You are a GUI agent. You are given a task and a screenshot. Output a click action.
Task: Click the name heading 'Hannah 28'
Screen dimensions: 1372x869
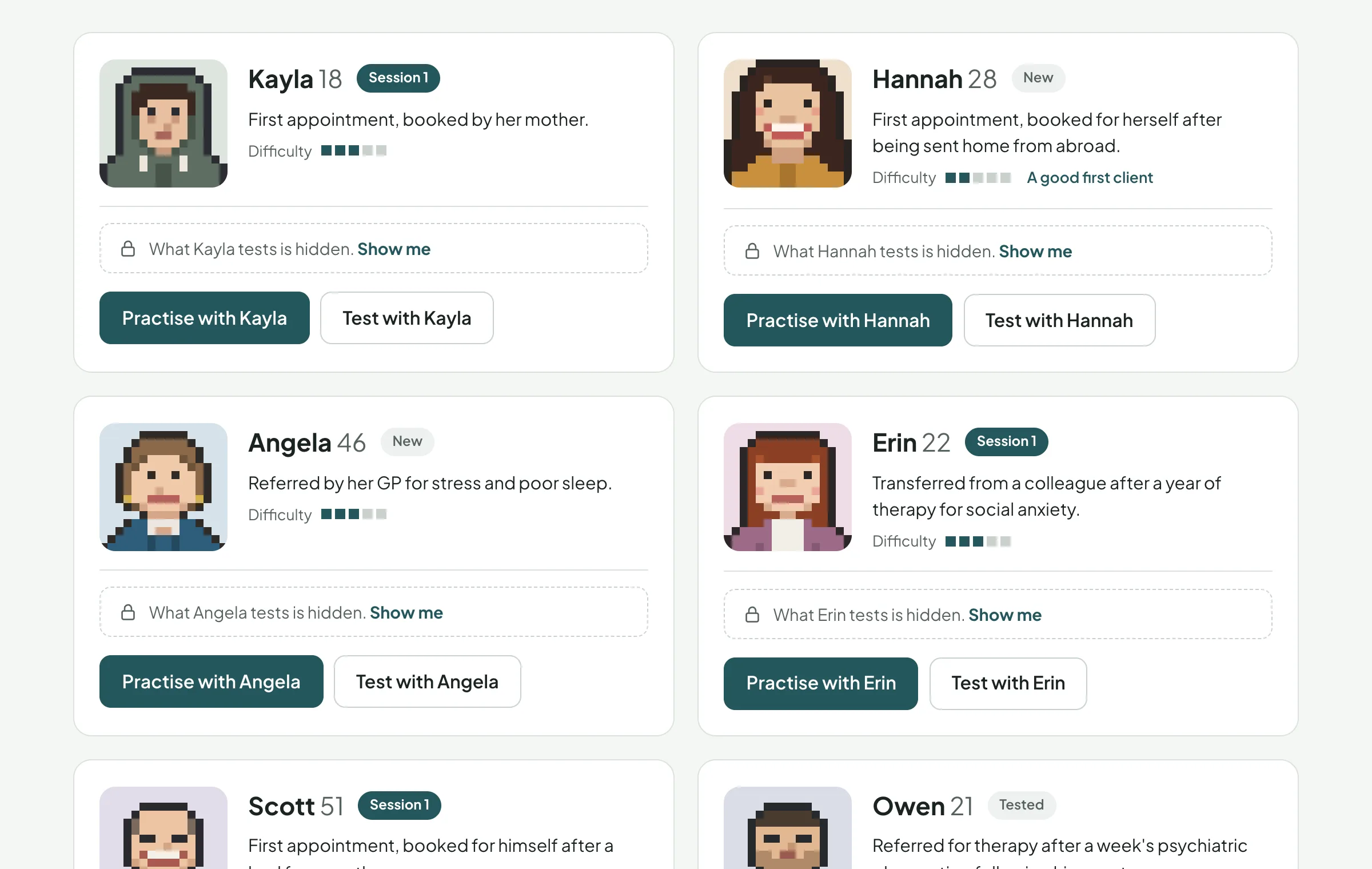(x=935, y=79)
